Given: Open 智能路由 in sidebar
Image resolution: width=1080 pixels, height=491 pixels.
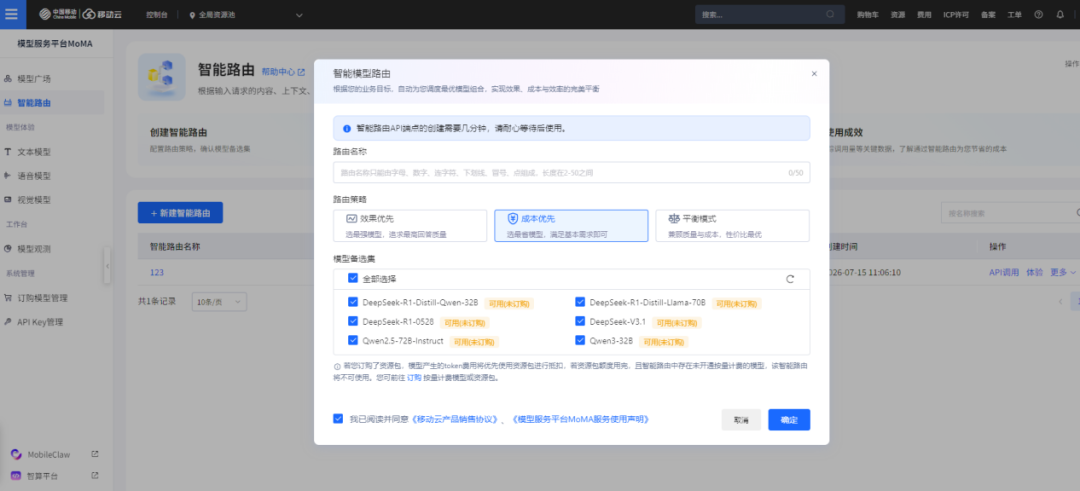Looking at the screenshot, I should tap(34, 103).
